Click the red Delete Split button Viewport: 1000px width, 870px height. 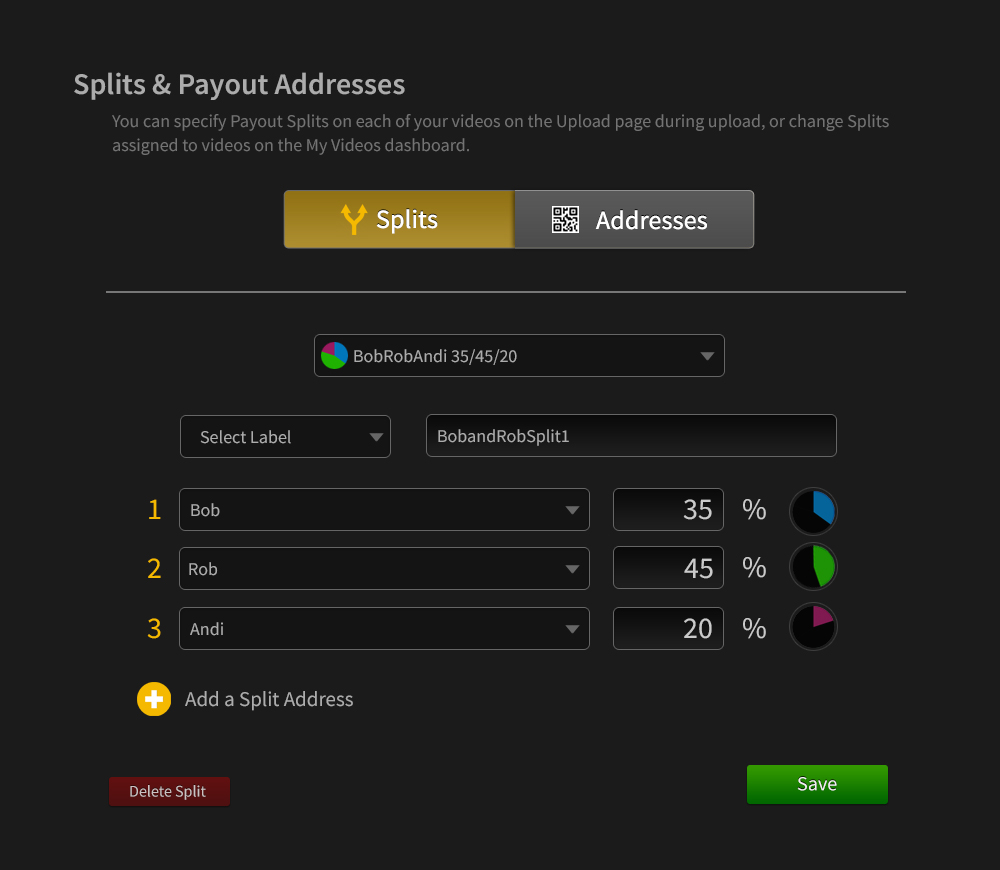pos(169,792)
